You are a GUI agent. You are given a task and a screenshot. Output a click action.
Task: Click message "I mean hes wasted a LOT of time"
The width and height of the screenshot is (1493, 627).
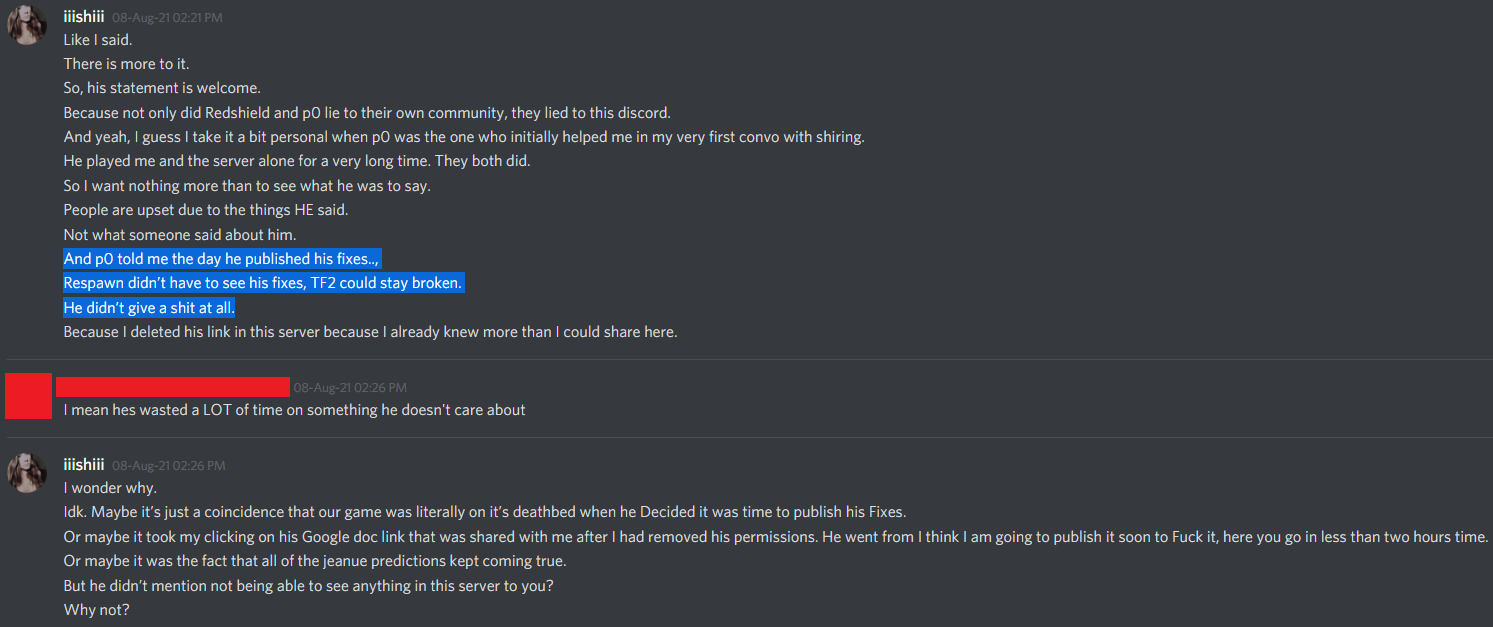294,410
